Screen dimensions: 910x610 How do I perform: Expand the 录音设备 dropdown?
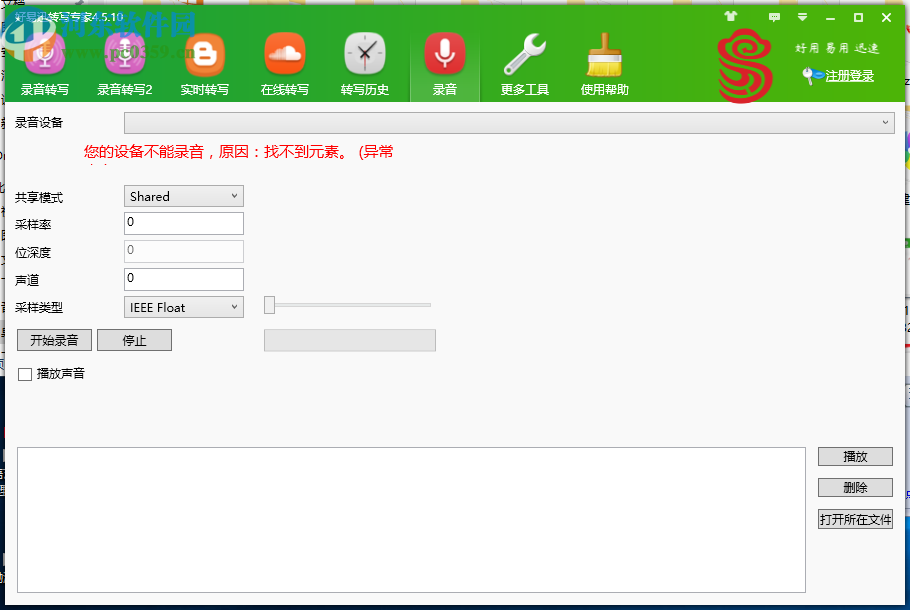[509, 123]
